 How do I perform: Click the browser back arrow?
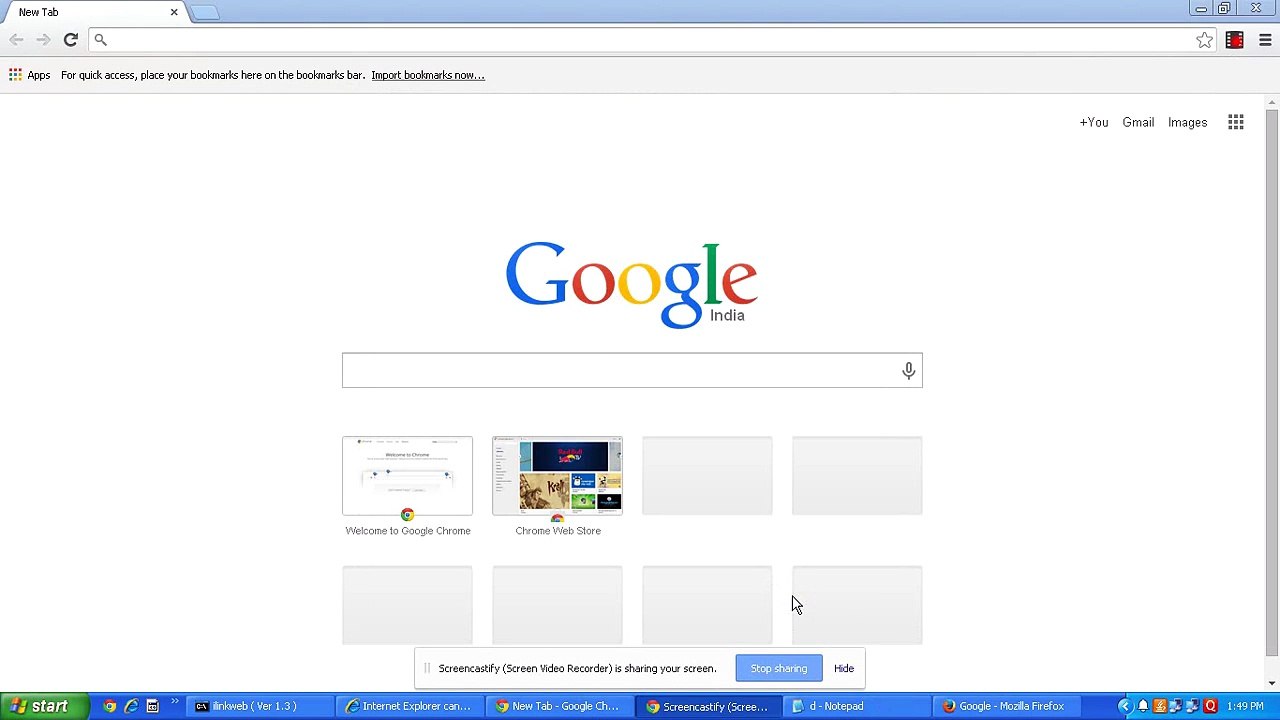coord(16,40)
